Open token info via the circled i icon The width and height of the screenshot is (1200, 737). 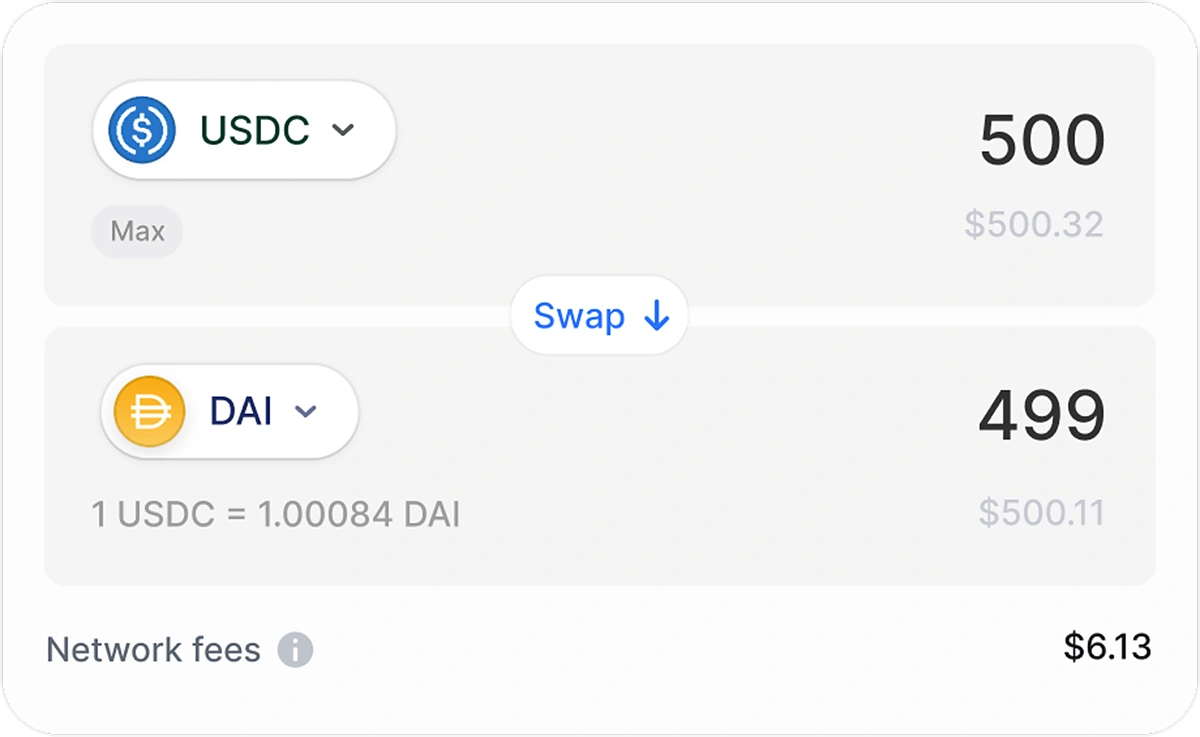[x=295, y=650]
